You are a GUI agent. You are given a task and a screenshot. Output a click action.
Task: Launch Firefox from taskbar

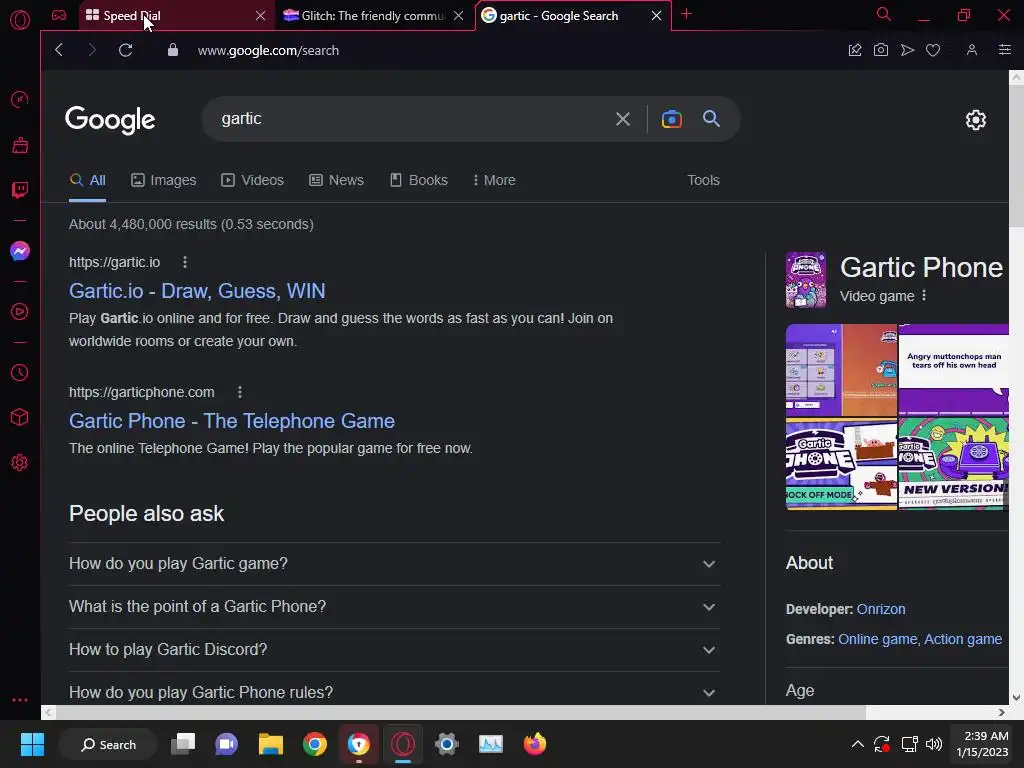pos(535,744)
